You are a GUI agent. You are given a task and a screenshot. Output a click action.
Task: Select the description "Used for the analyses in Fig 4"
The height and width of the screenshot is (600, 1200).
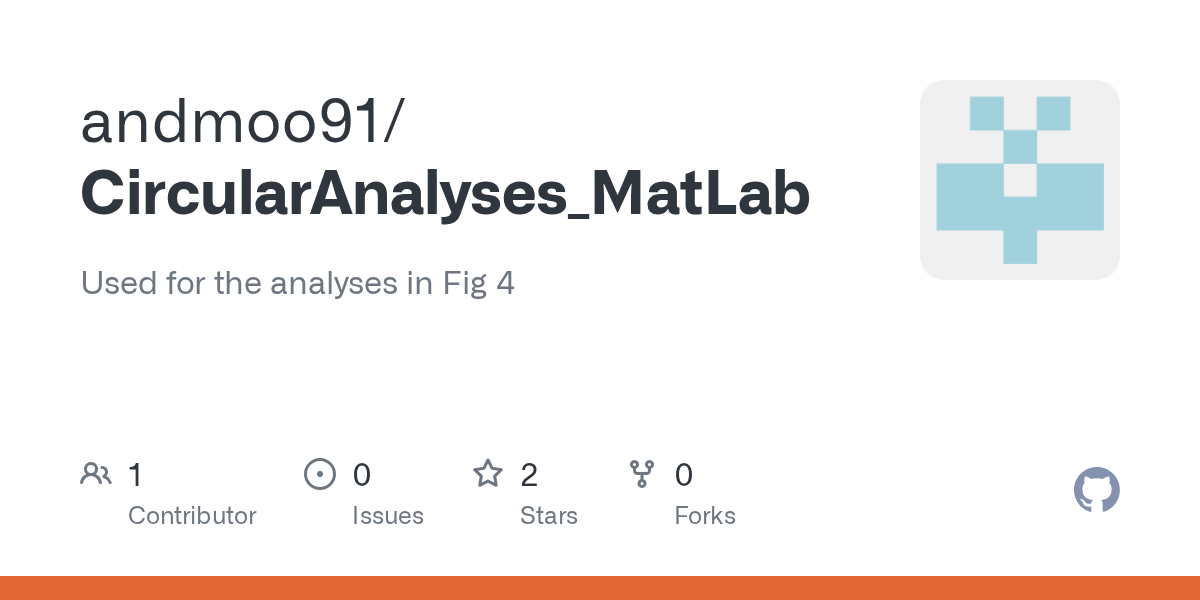point(298,284)
